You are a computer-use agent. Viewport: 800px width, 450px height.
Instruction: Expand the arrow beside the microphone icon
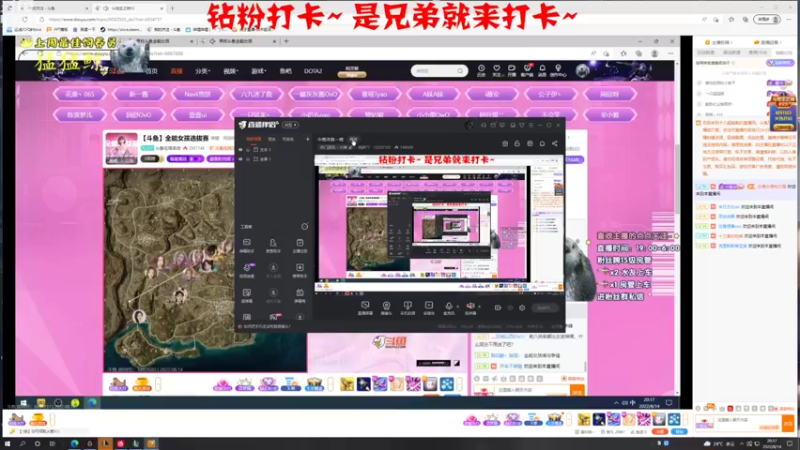pyautogui.click(x=458, y=307)
